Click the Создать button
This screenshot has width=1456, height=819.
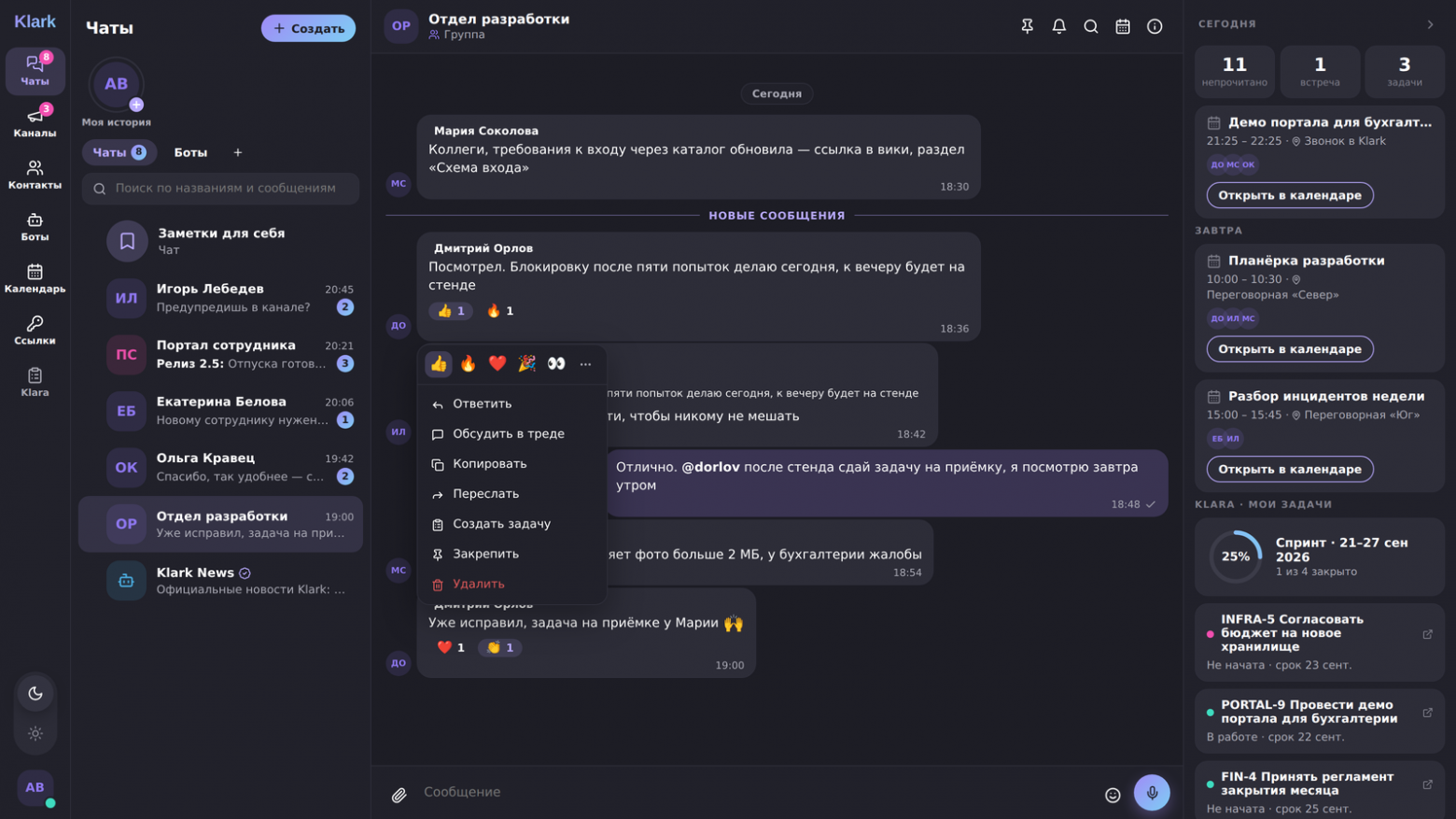(x=308, y=28)
